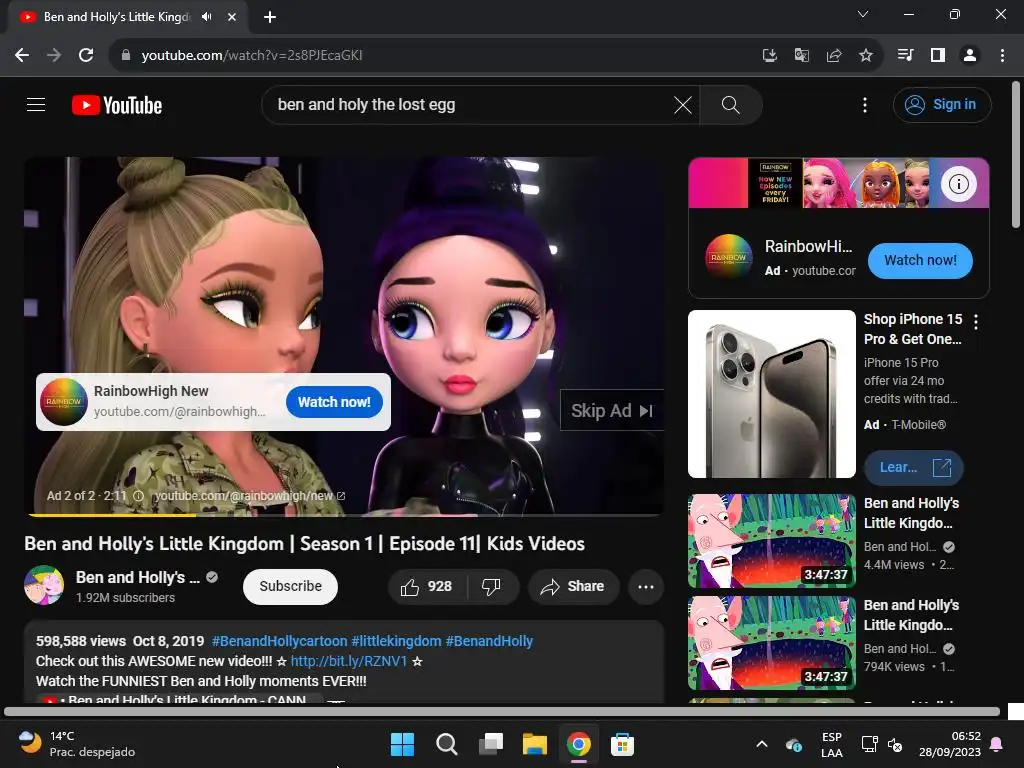The image size is (1024, 768).
Task: Click the install app icon in address bar
Action: [770, 55]
